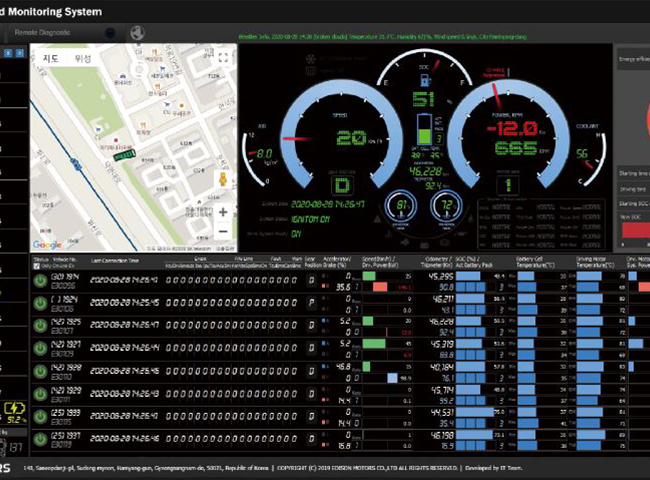
Task: Switch map to 위성 satellite view
Action: tap(83, 58)
